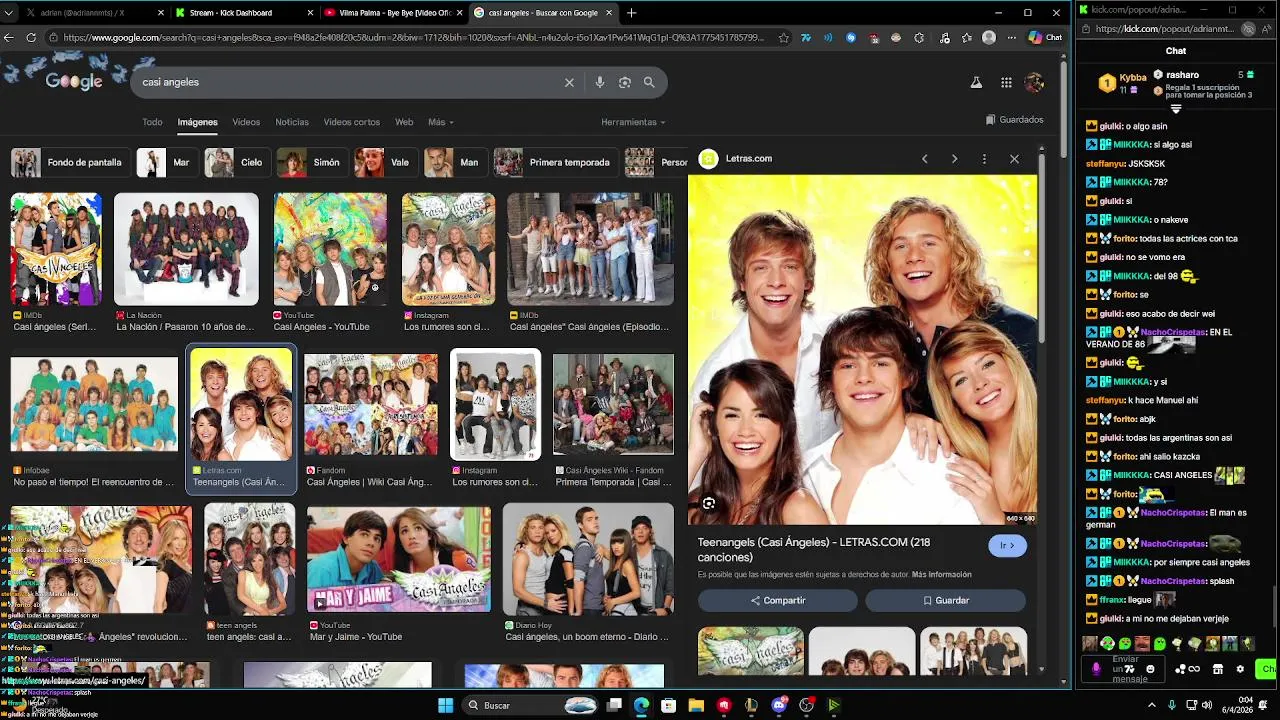The width and height of the screenshot is (1280, 720).
Task: Open Mar y Jaime YouTube thumbnail
Action: (x=399, y=559)
